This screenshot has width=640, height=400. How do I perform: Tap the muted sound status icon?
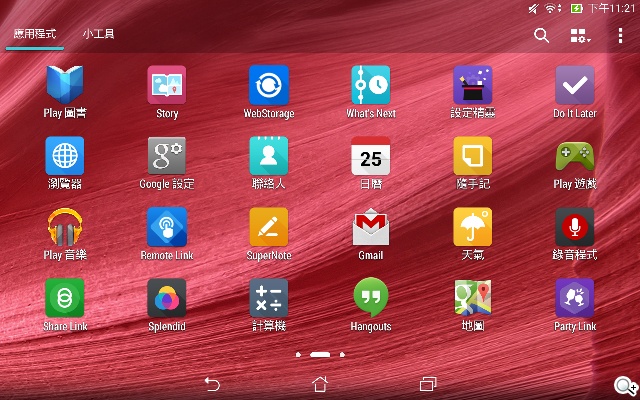coord(533,9)
